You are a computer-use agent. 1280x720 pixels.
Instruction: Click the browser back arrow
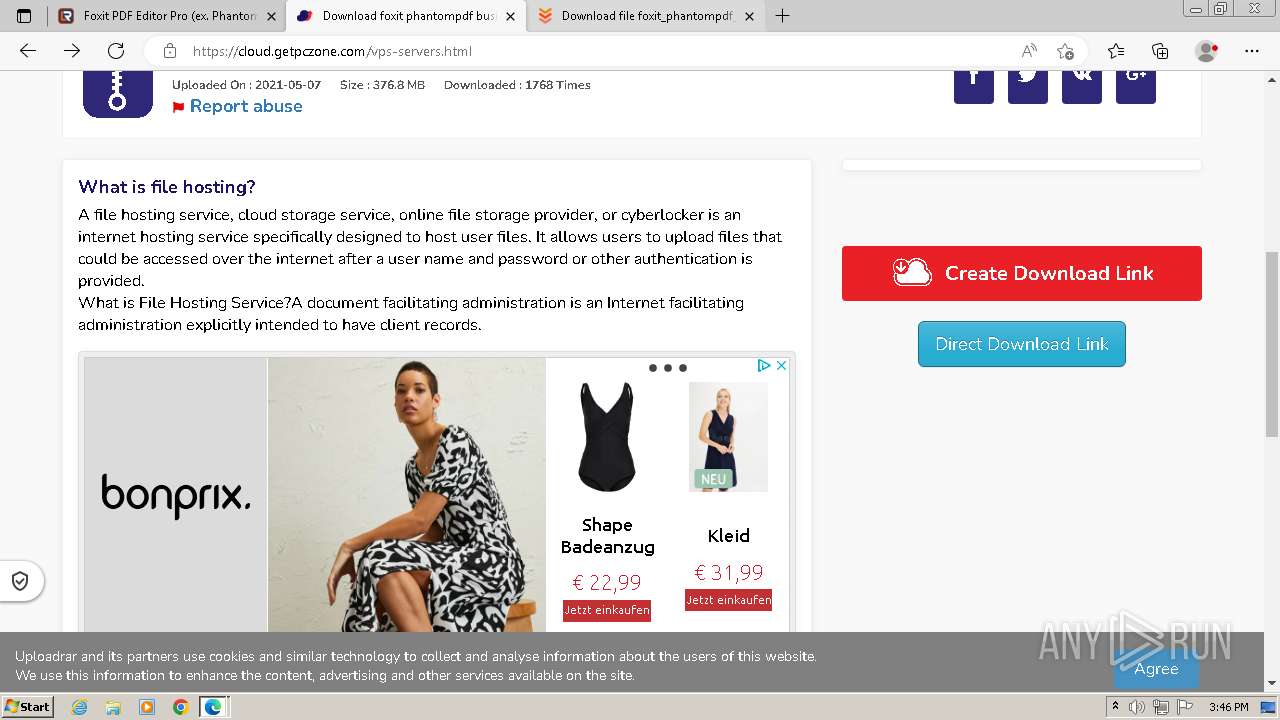click(x=28, y=51)
